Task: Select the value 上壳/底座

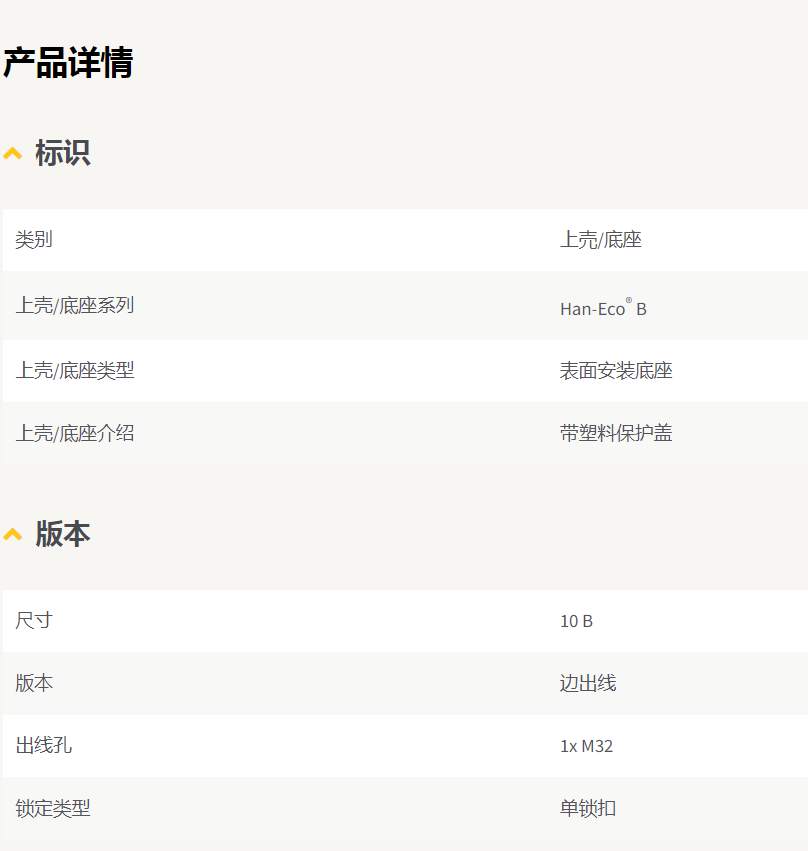Action: coord(601,240)
